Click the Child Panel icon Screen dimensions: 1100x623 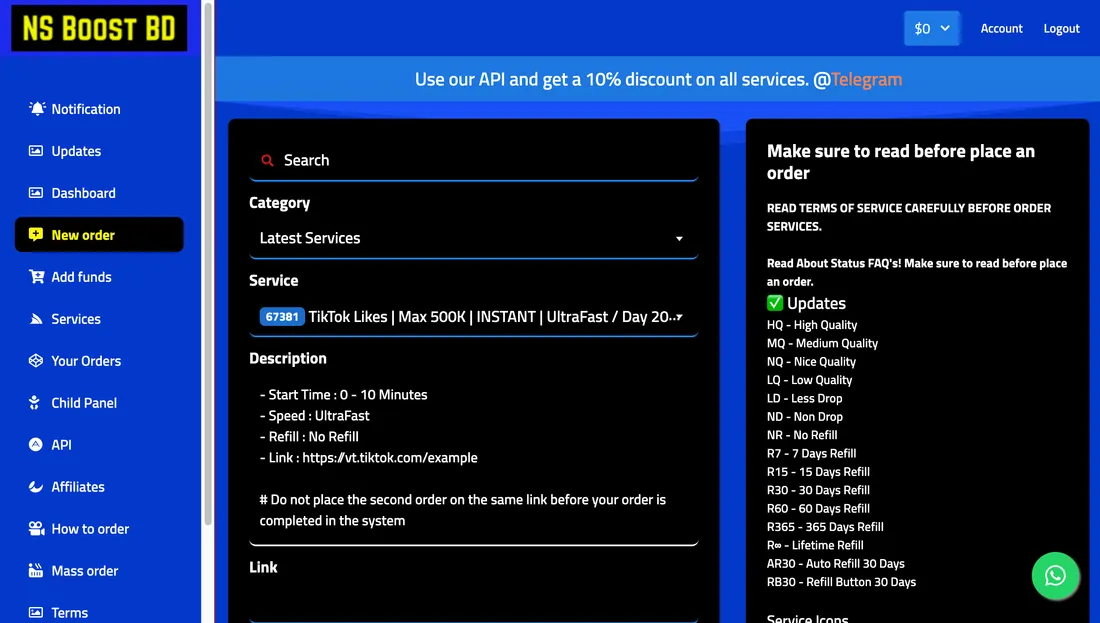click(34, 403)
